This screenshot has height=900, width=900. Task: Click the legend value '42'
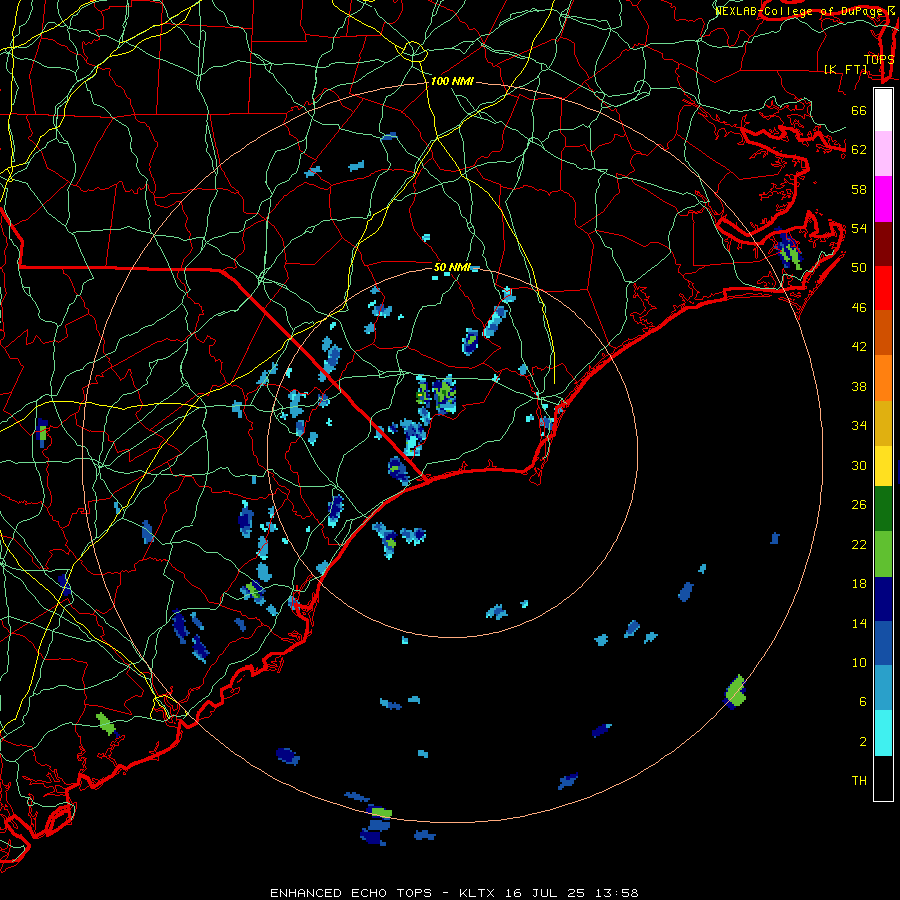click(859, 347)
